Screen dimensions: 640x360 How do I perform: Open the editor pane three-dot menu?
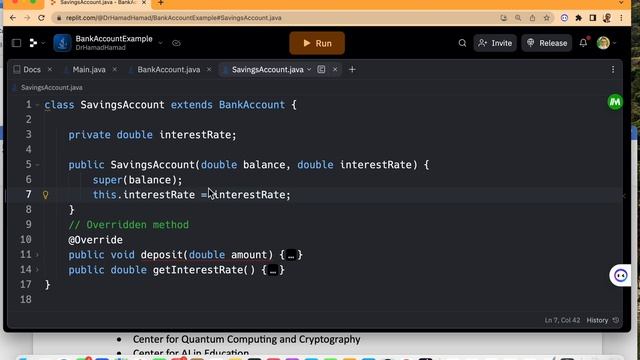coord(613,70)
